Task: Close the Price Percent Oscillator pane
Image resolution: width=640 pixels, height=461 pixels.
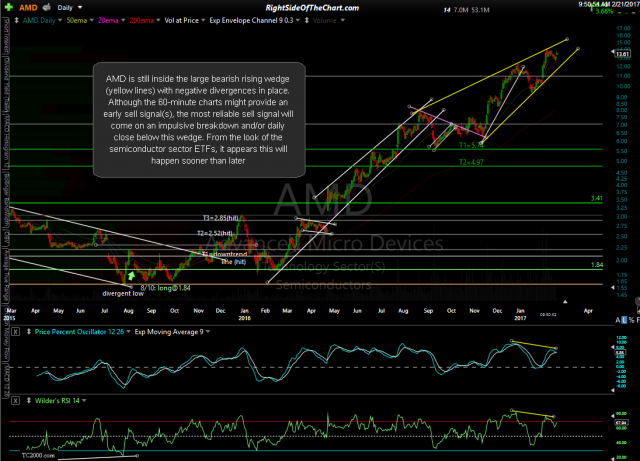Action: (15, 332)
